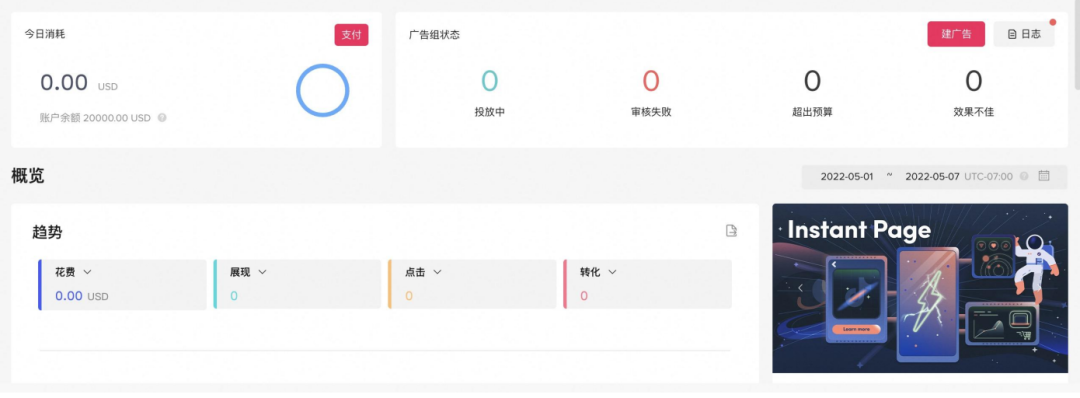Open the Instant Page banner image

click(x=920, y=288)
